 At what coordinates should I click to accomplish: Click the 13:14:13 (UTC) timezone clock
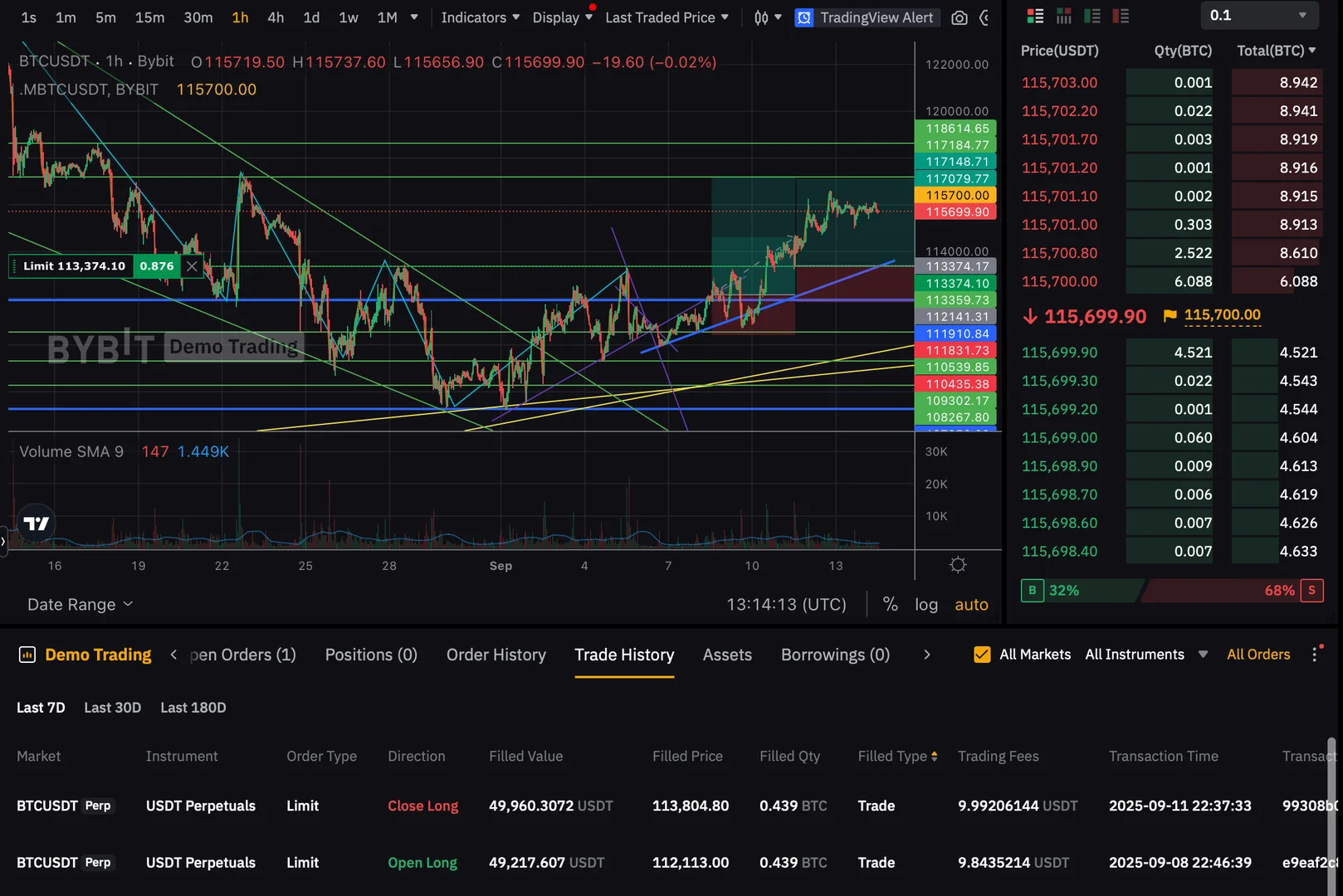786,605
